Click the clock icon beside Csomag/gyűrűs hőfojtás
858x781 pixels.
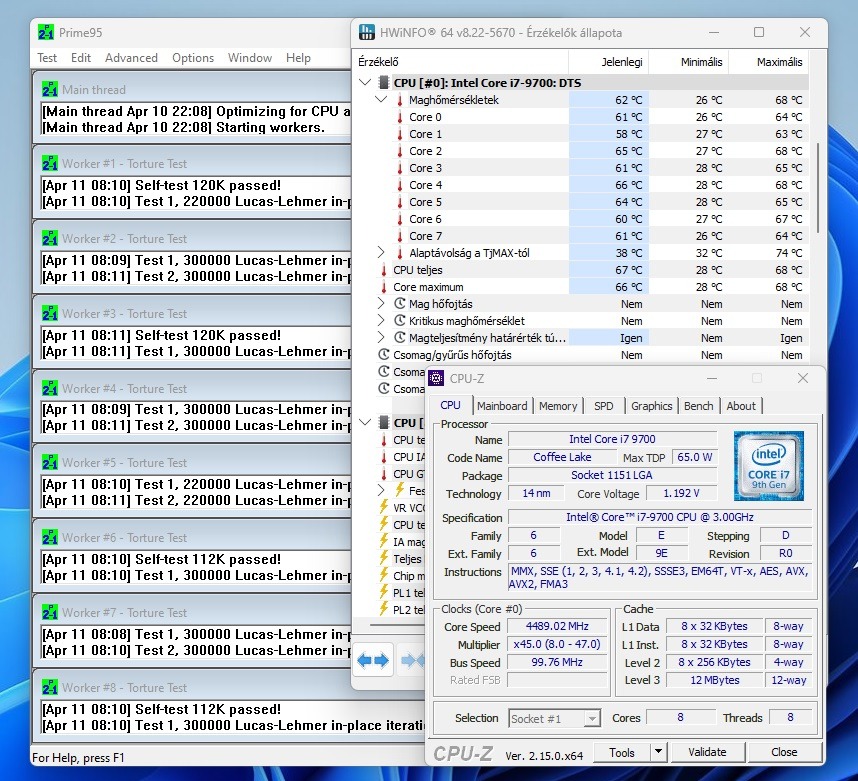point(384,355)
